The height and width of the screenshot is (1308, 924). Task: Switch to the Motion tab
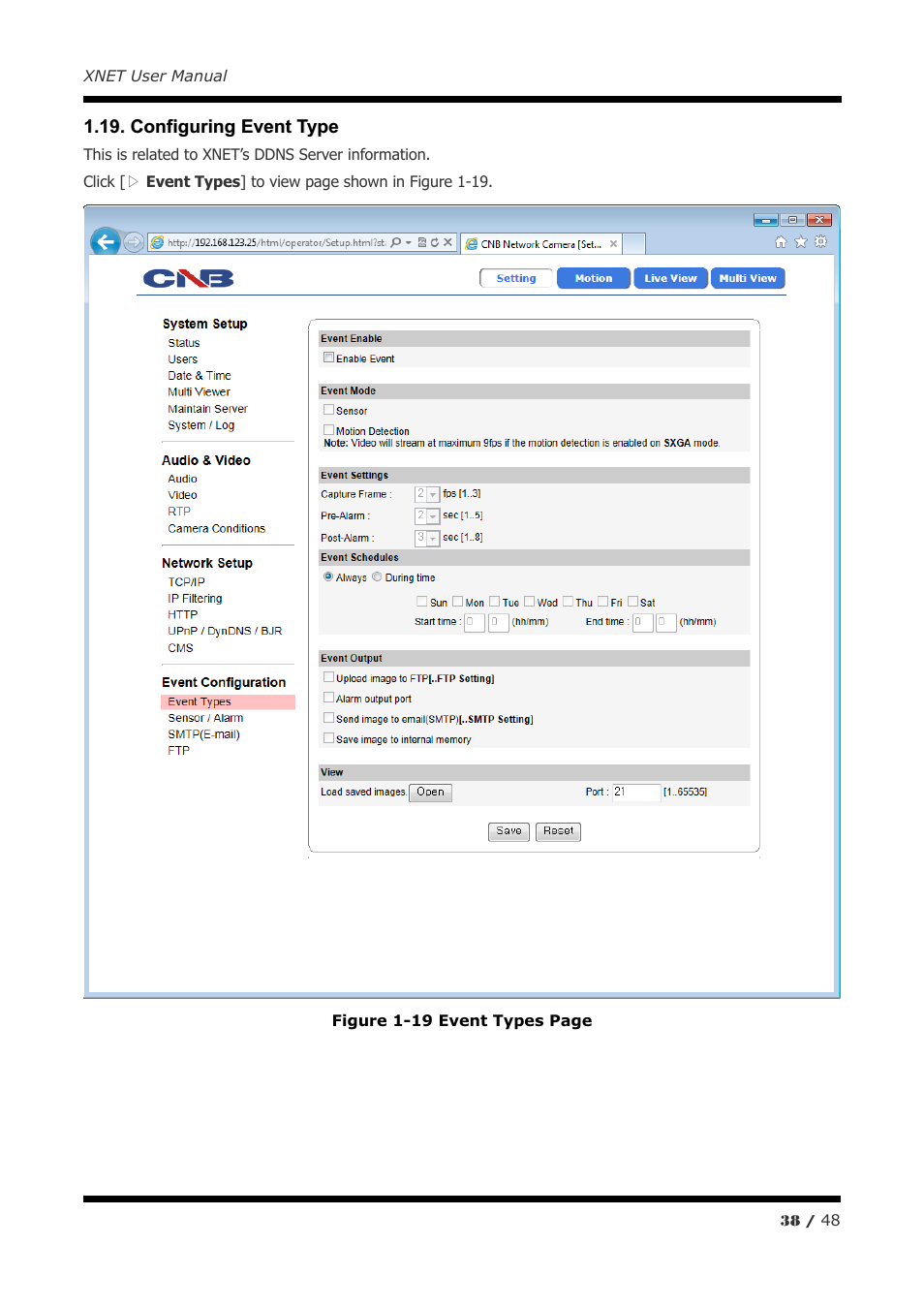pyautogui.click(x=594, y=278)
